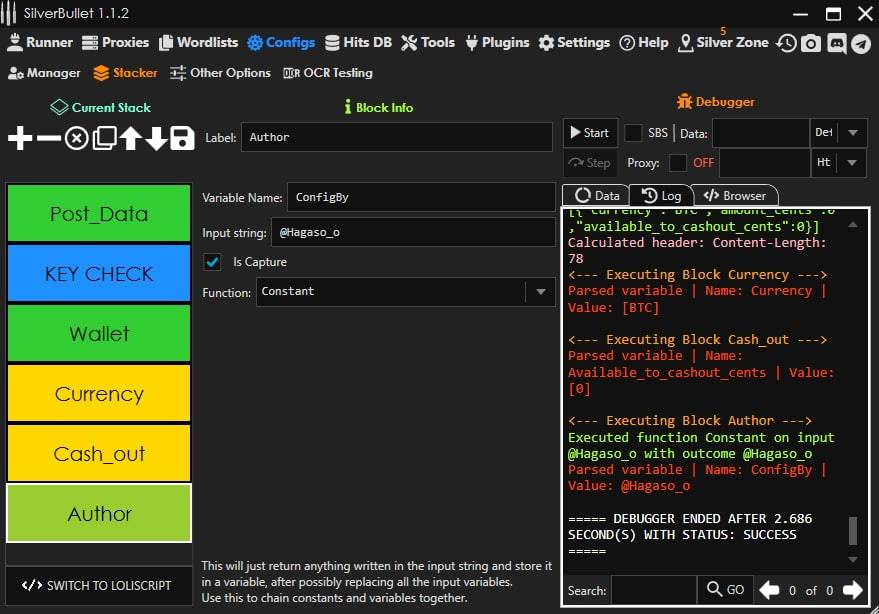Image resolution: width=879 pixels, height=614 pixels.
Task: Click the duplicate block icon
Action: [103, 139]
